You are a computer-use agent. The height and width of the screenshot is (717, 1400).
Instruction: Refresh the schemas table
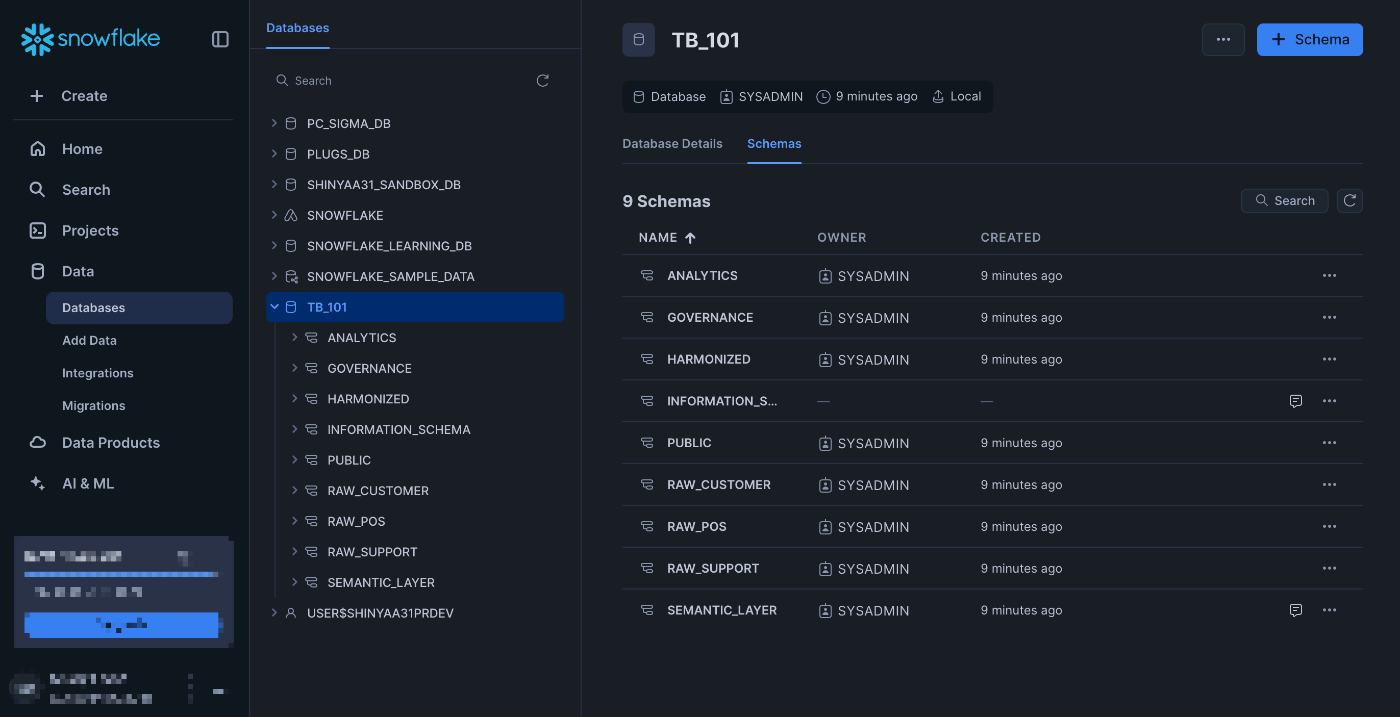point(1350,201)
